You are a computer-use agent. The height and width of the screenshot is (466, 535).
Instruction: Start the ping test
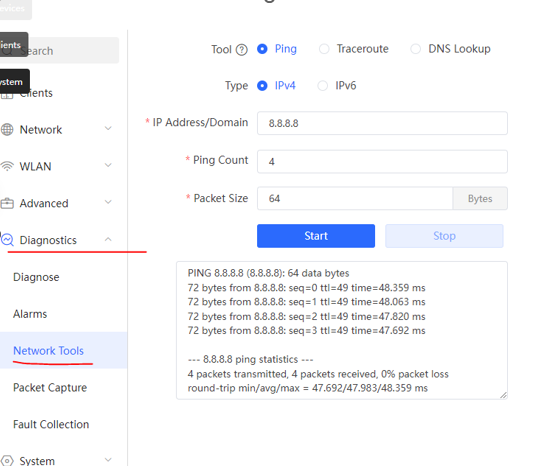(316, 236)
